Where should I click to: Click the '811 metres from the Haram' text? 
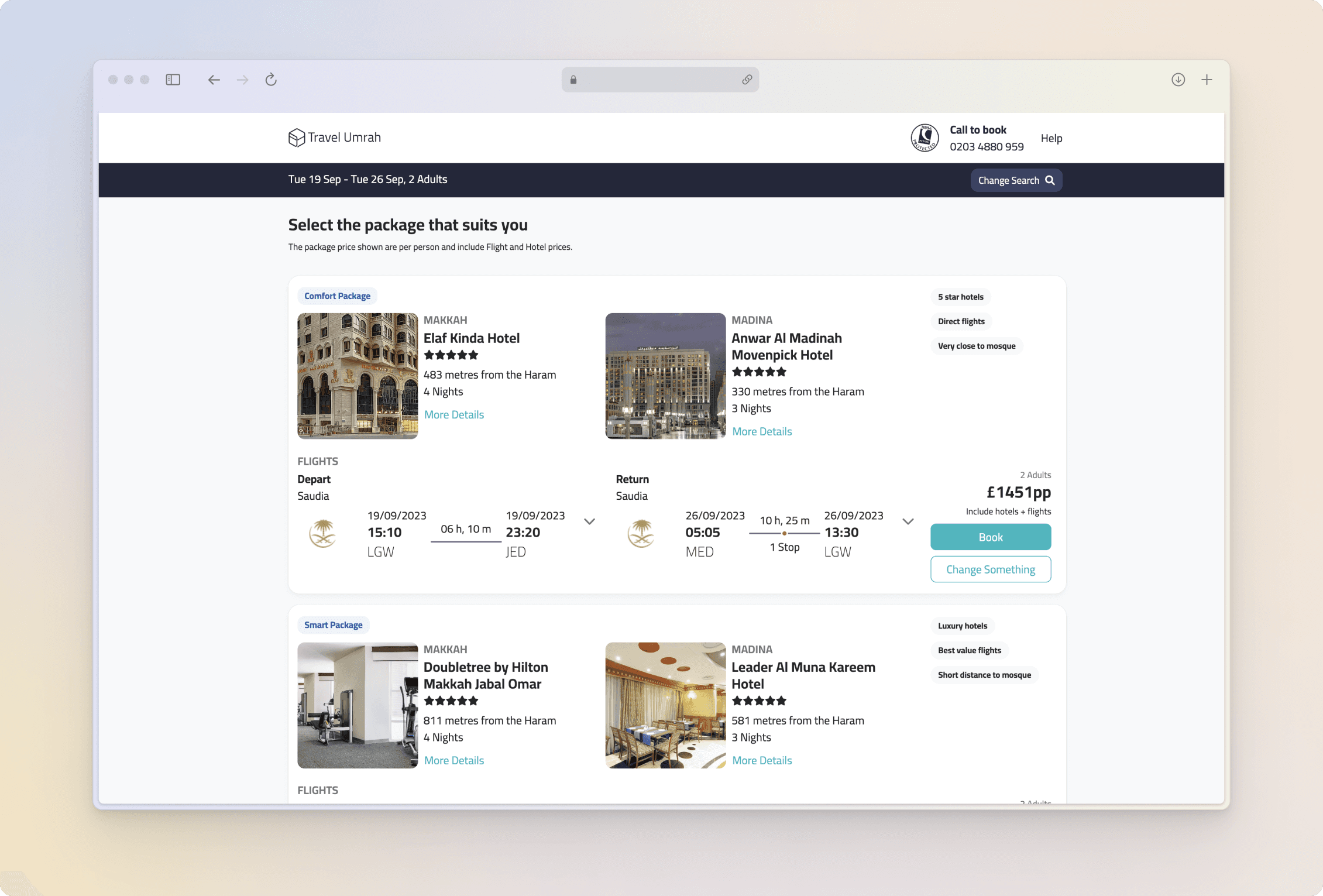pyautogui.click(x=490, y=720)
